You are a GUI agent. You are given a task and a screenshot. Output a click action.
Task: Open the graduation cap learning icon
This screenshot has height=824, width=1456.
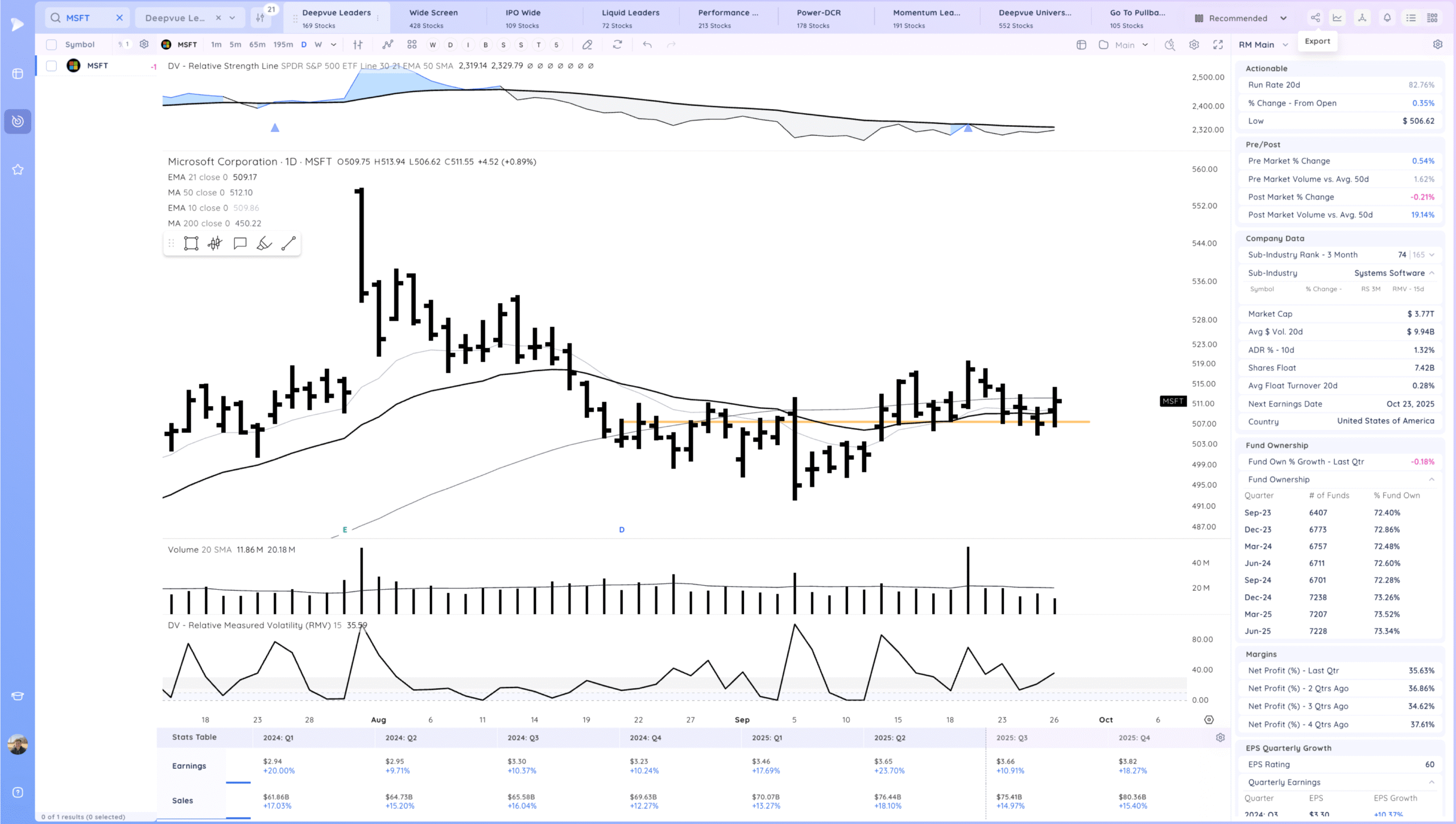point(18,696)
